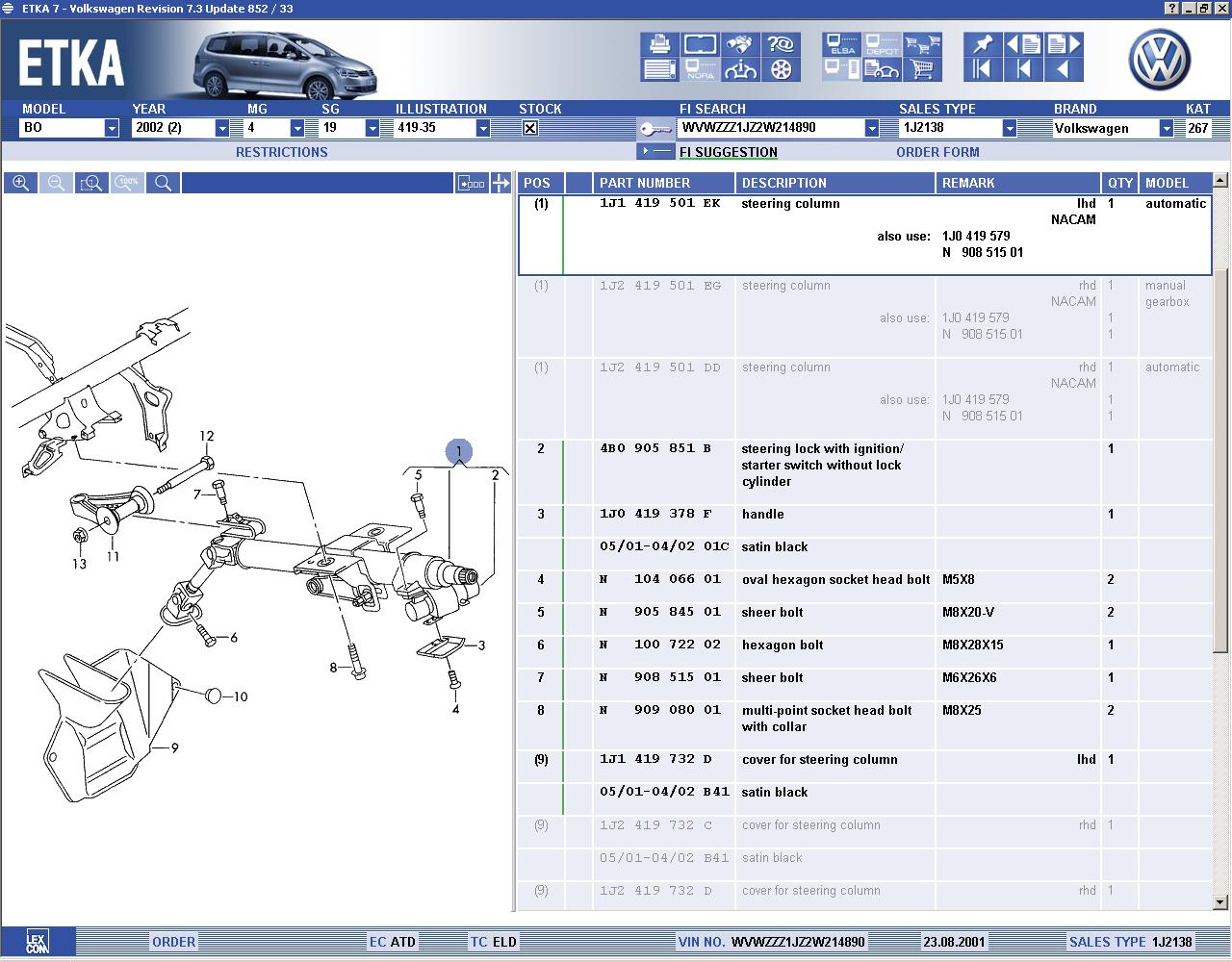Click the pushpin icon

click(983, 44)
